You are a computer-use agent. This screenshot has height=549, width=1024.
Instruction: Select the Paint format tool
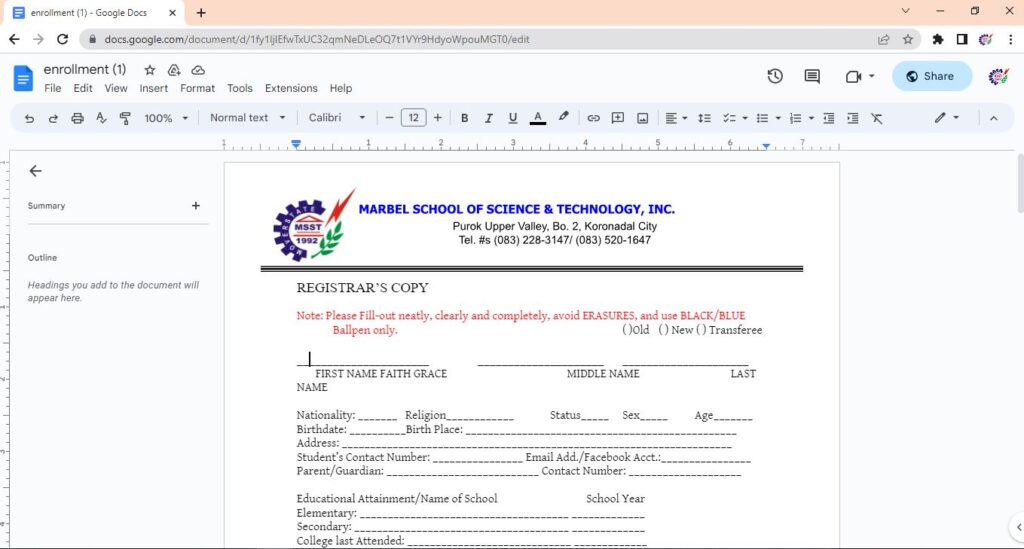(125, 118)
